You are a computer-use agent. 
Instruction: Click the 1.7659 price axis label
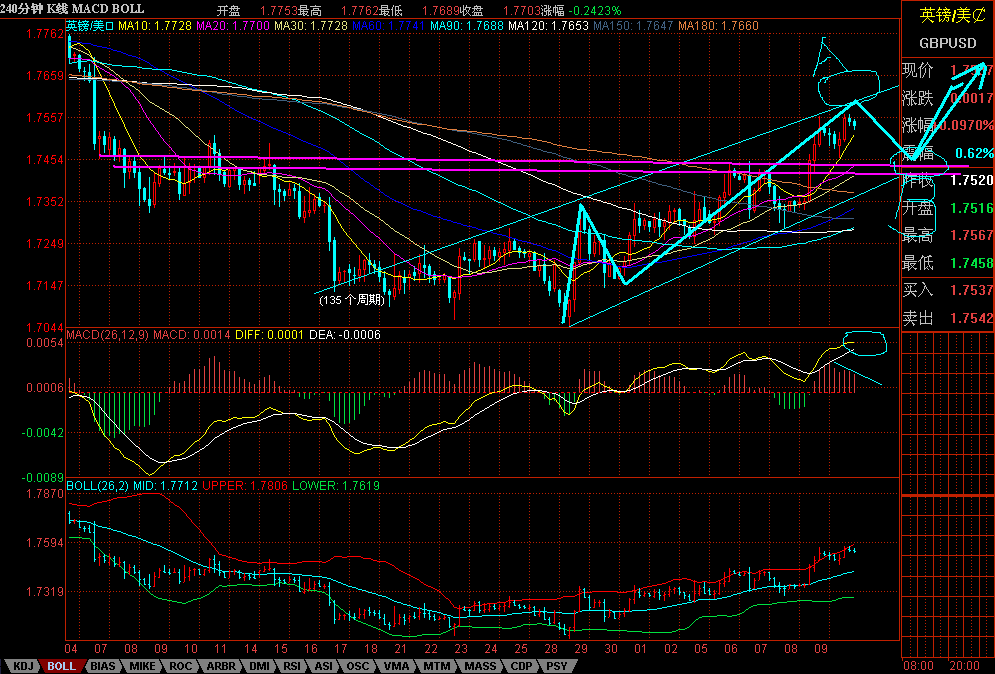[45, 76]
